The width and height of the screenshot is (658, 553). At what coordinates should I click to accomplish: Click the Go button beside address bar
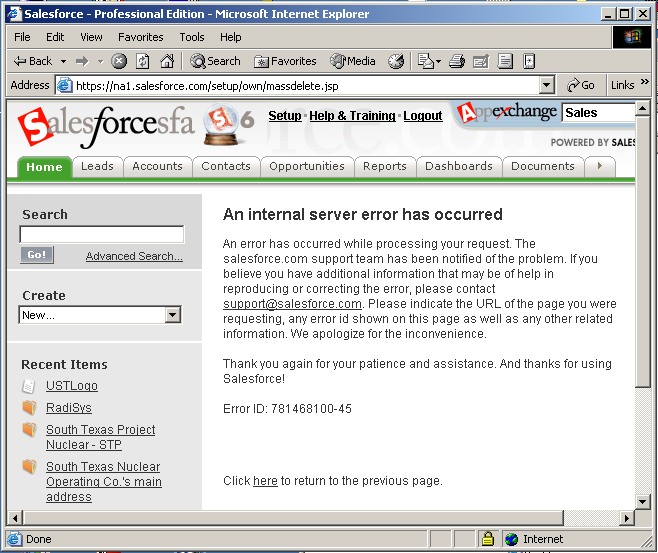coord(580,85)
